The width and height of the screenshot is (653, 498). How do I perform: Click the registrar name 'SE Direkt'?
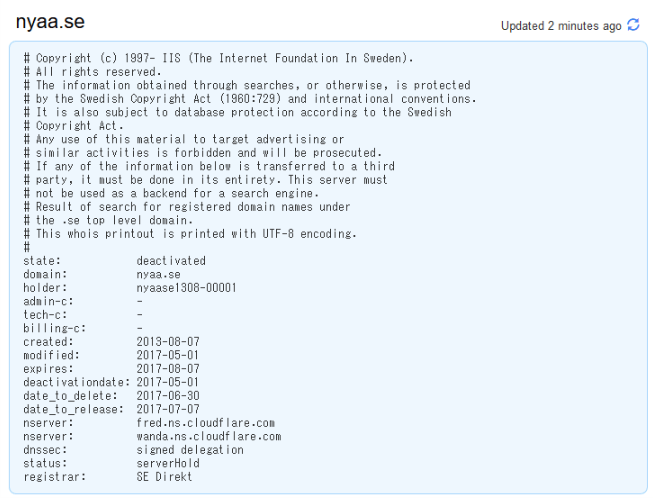(164, 477)
